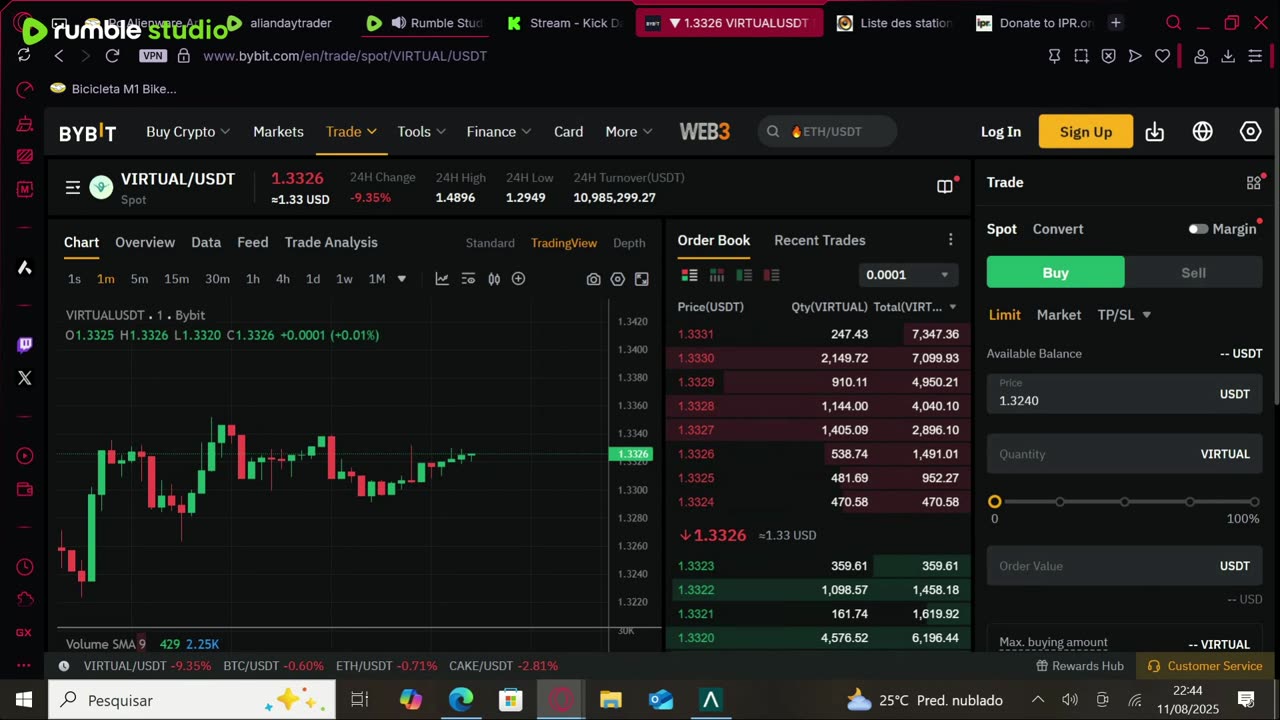This screenshot has height=720, width=1280.
Task: Click the Log In link
Action: [x=1001, y=132]
